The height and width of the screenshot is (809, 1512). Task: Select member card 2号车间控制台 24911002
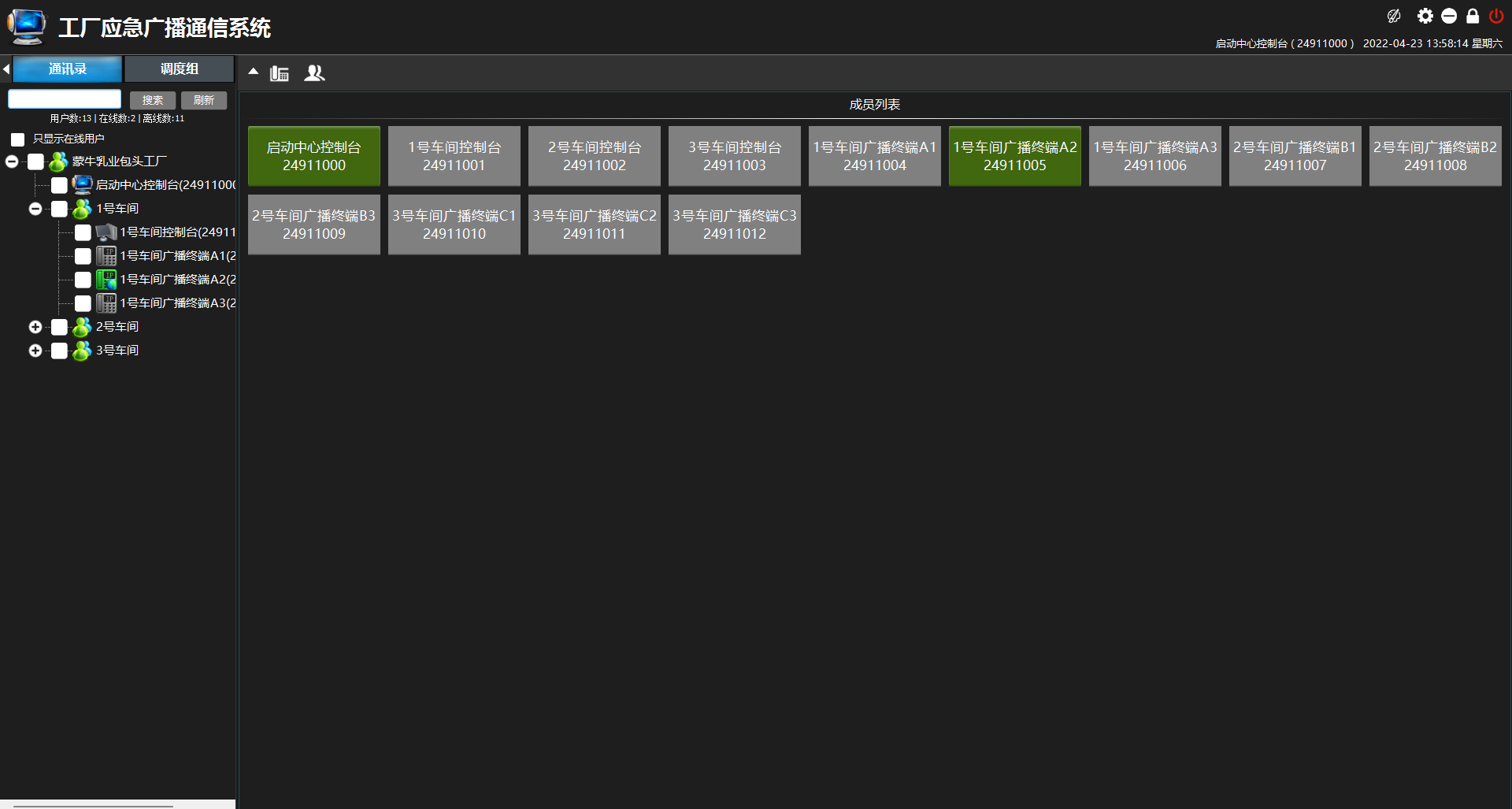595,156
